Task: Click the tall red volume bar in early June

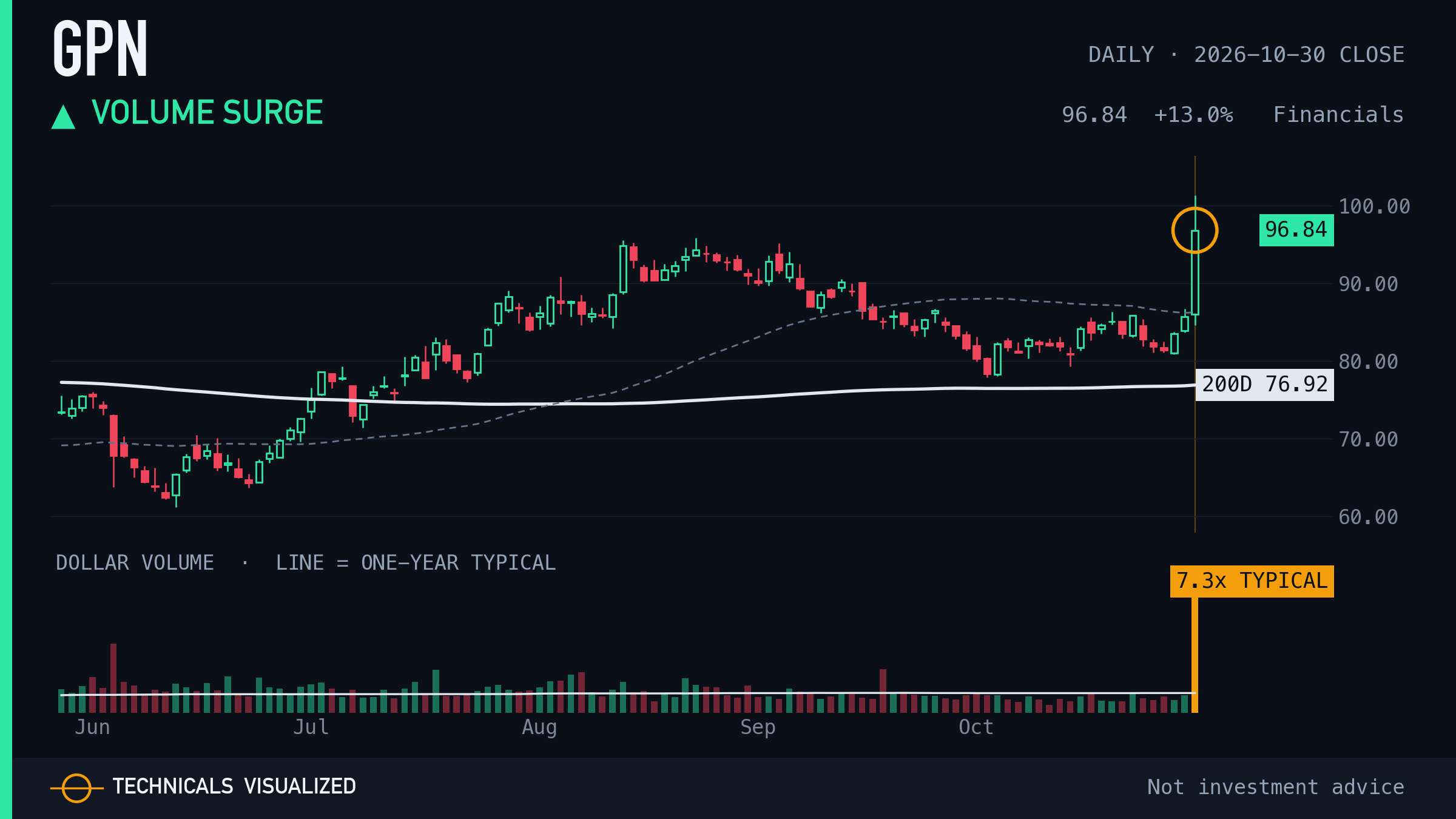Action: [113, 678]
